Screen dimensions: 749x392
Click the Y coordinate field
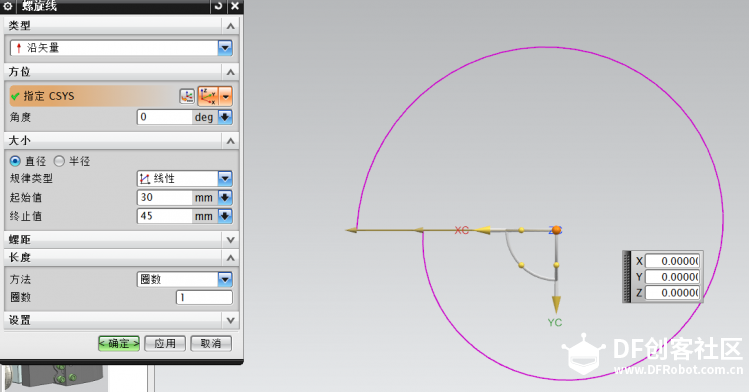(672, 277)
